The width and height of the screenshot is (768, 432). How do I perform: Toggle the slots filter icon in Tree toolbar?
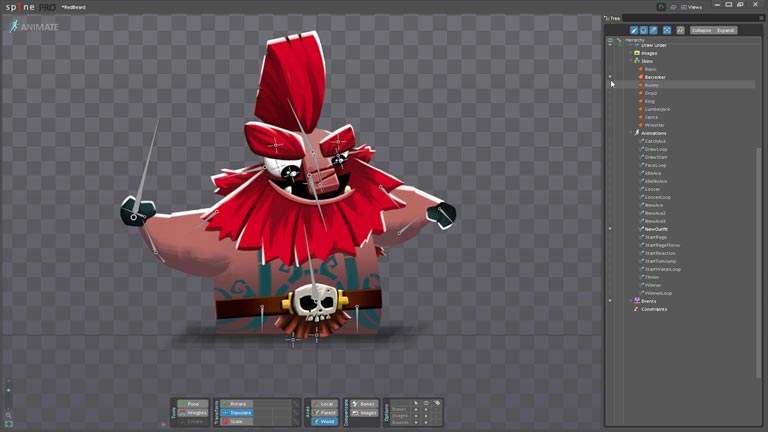(x=644, y=30)
